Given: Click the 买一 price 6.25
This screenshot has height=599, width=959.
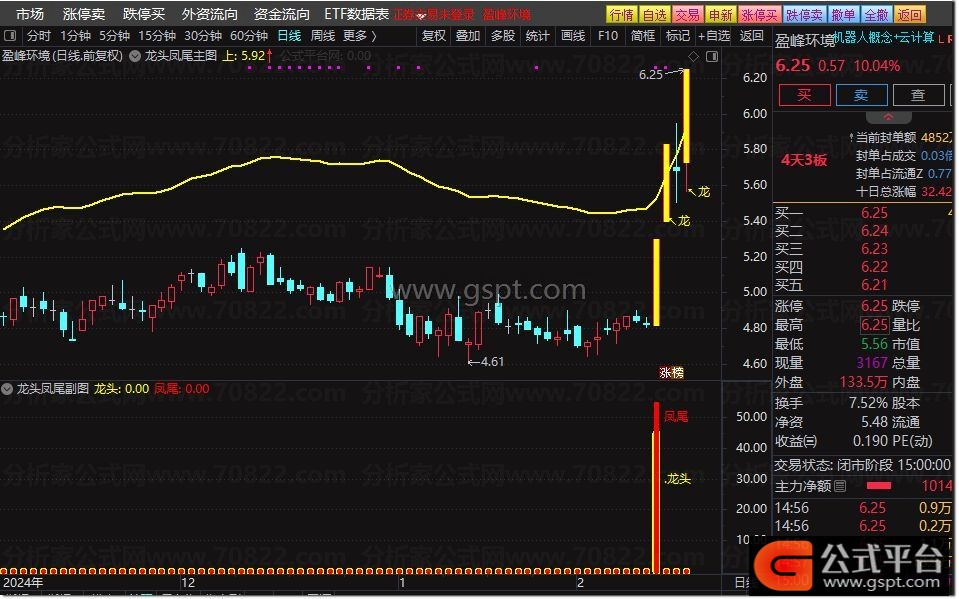Looking at the screenshot, I should (874, 212).
